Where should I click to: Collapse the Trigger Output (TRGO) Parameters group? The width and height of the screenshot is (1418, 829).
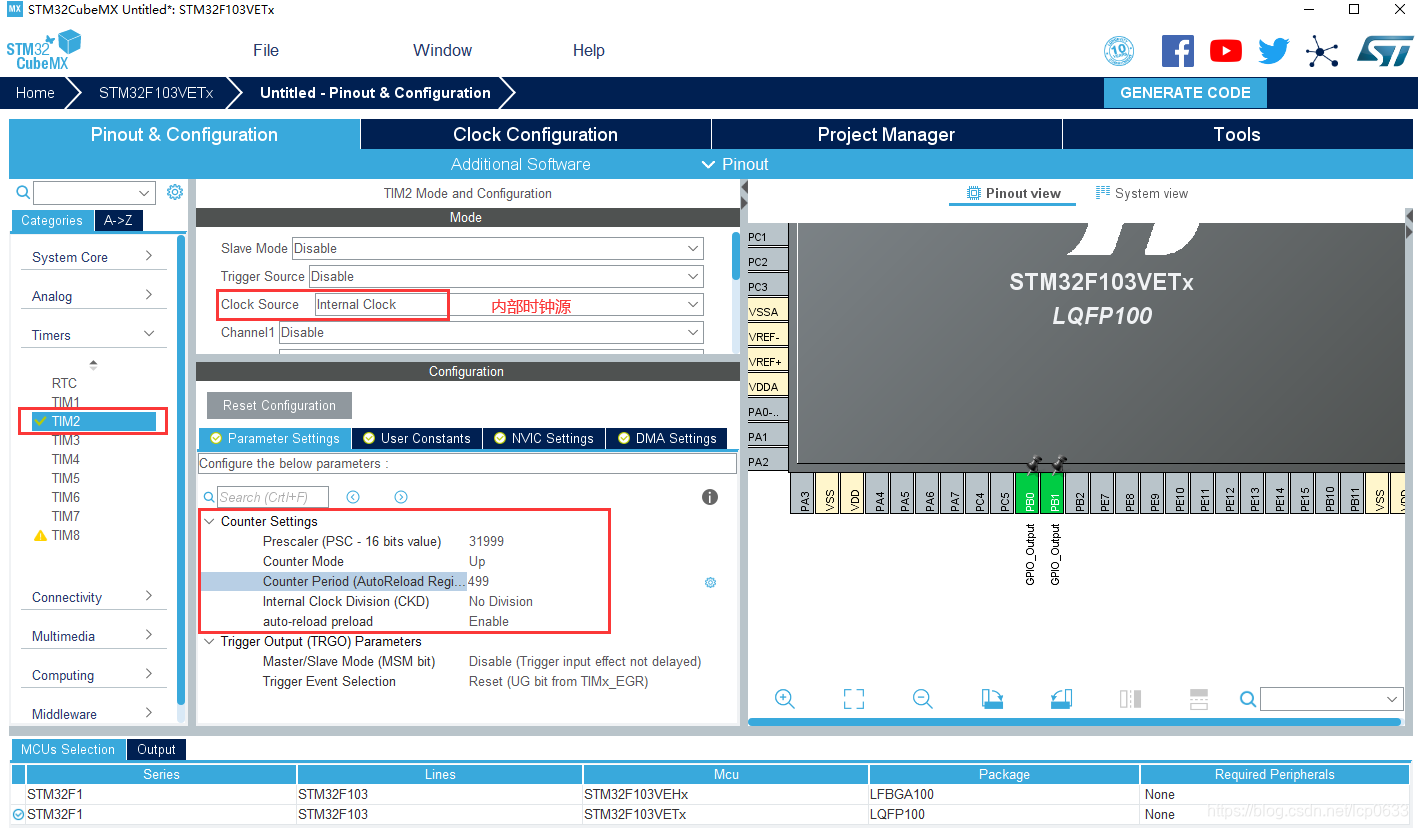click(209, 641)
